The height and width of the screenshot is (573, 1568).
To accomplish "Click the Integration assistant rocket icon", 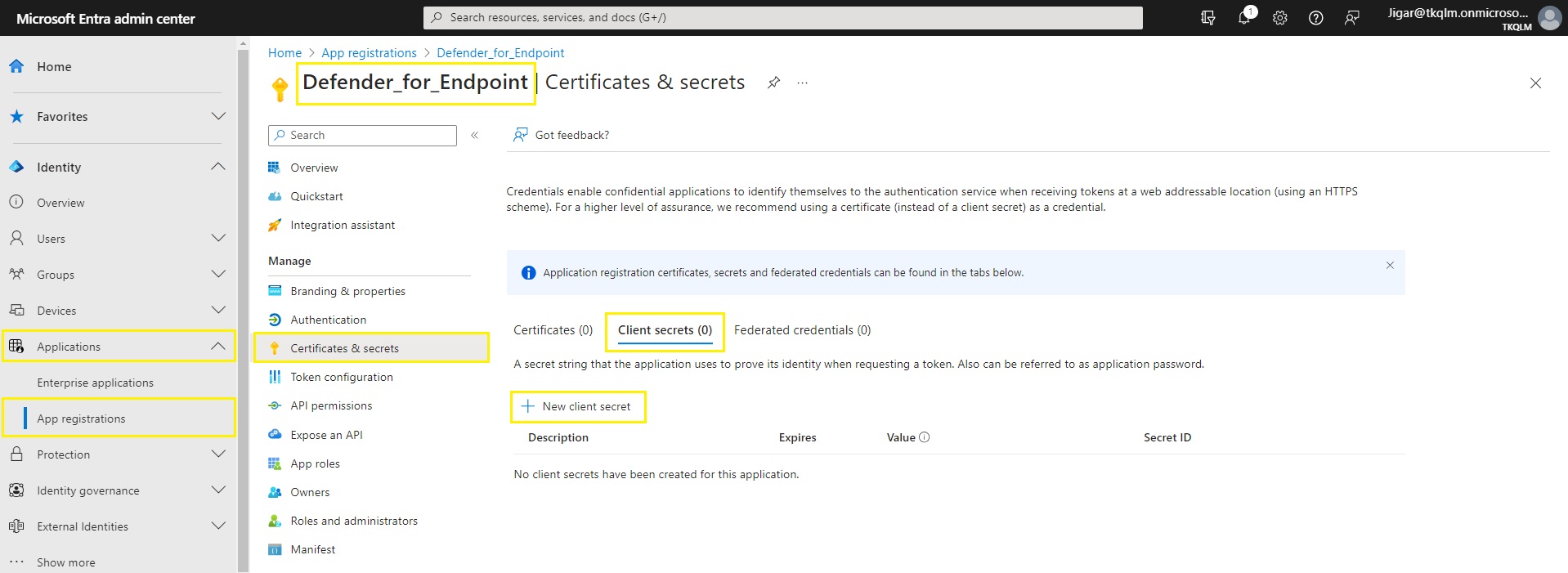I will point(275,225).
